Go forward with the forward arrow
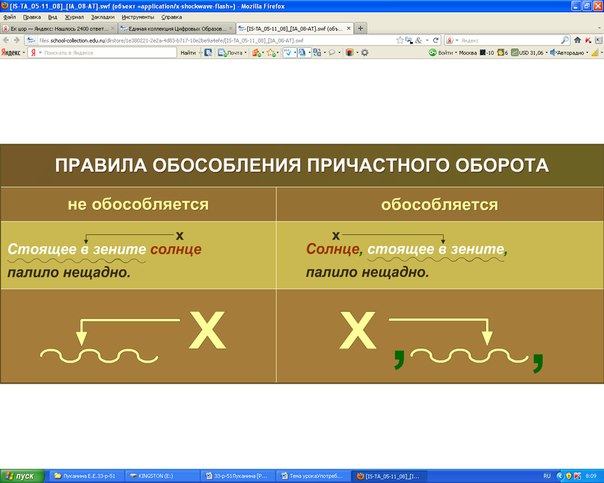Screen dimensions: 604x483 (17, 40)
